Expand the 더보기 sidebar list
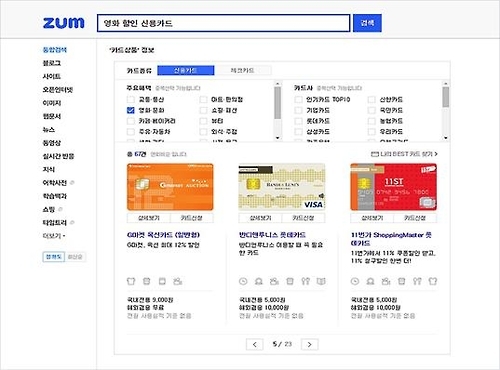The width and height of the screenshot is (500, 370). click(x=54, y=236)
